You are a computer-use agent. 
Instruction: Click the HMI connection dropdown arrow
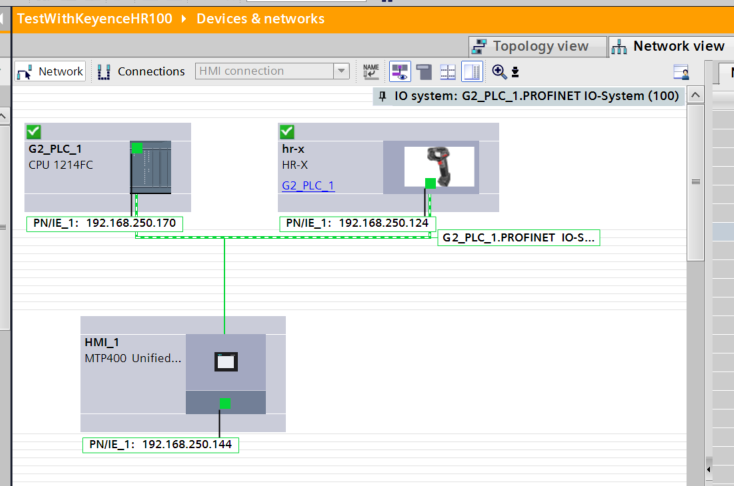pos(341,71)
